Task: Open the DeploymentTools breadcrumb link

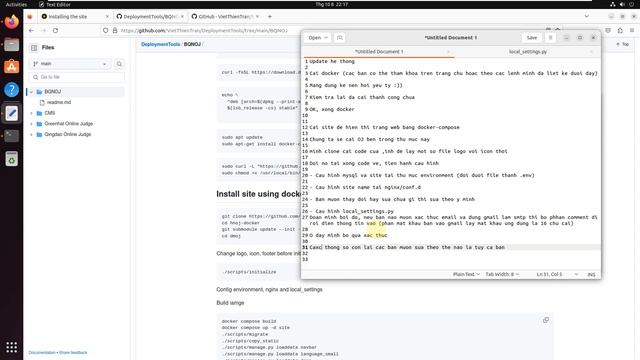Action: (160, 44)
